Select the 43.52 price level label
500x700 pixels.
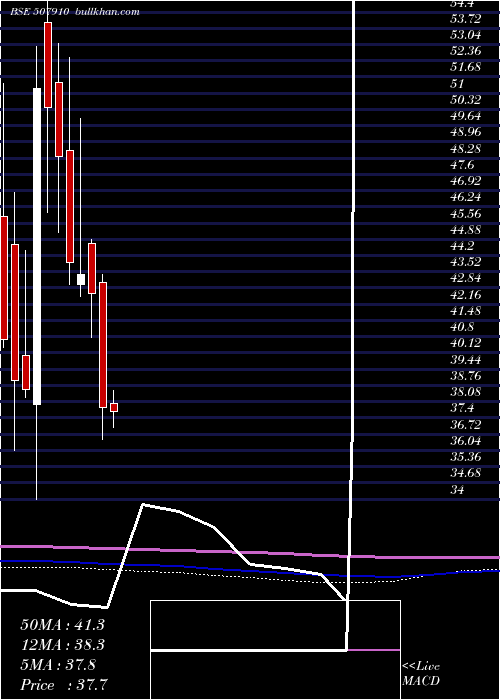pos(466,262)
